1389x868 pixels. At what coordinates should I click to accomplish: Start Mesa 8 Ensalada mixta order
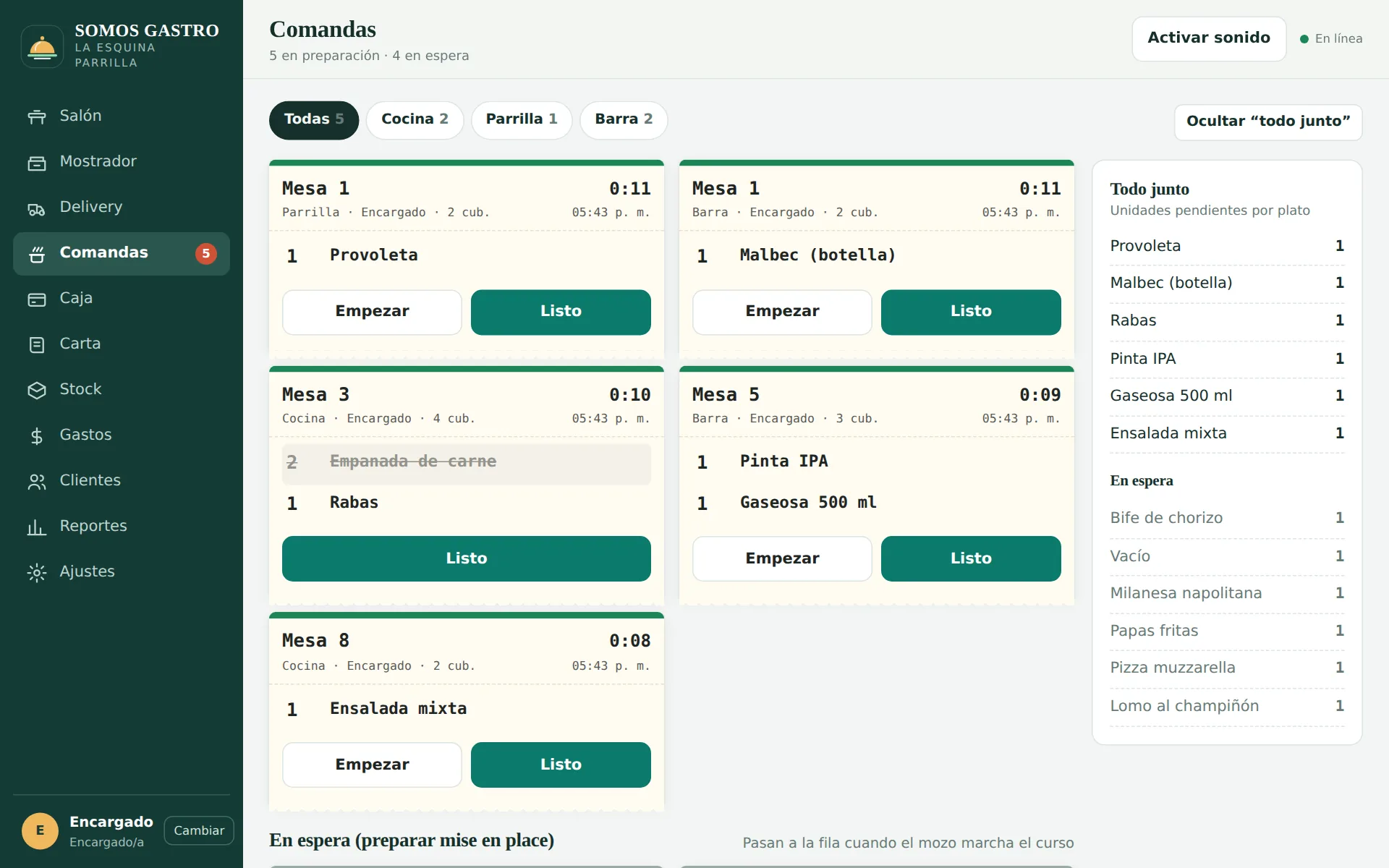tap(372, 765)
